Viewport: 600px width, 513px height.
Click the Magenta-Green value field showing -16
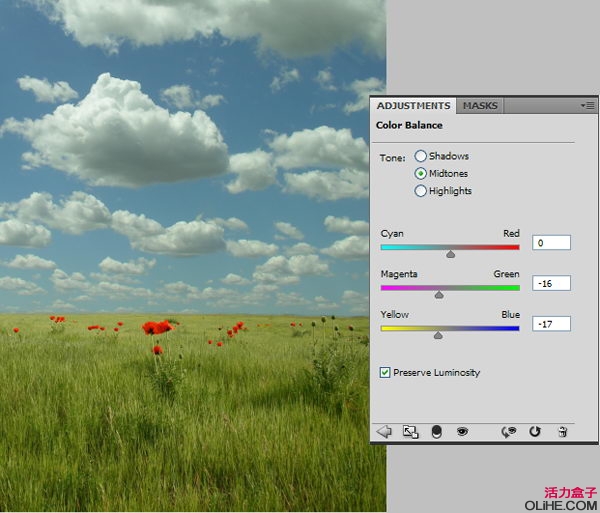click(551, 283)
